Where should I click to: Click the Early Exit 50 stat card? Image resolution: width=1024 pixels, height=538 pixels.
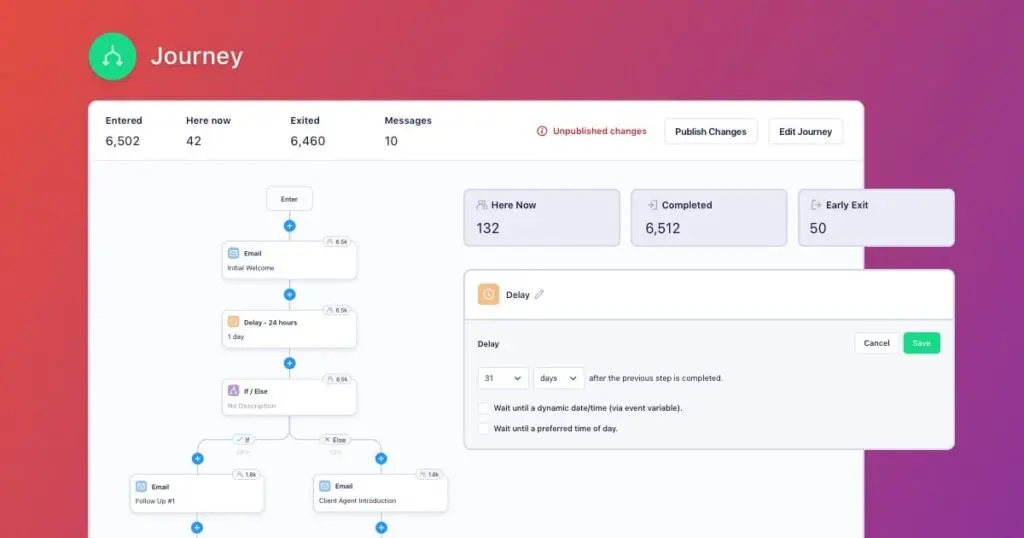coord(876,217)
